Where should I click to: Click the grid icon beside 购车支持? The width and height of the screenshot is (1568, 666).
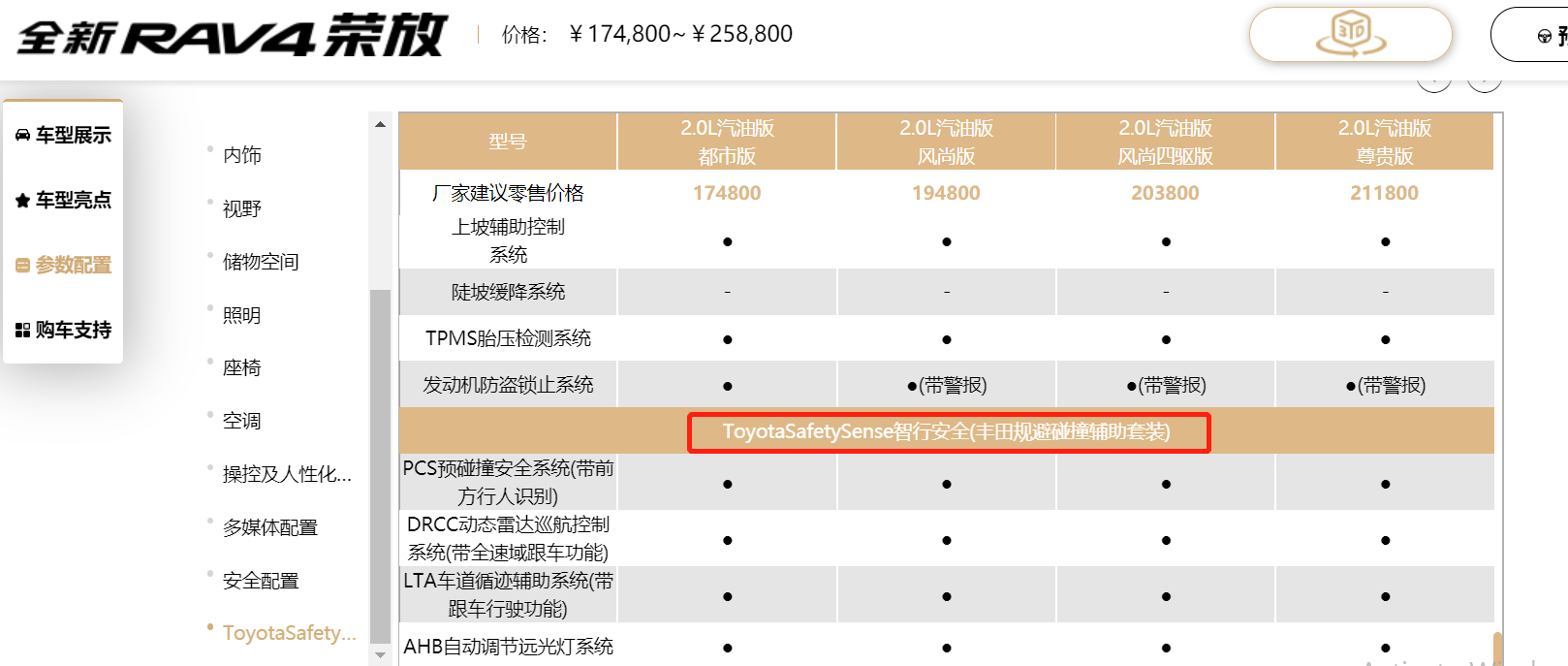pyautogui.click(x=22, y=330)
